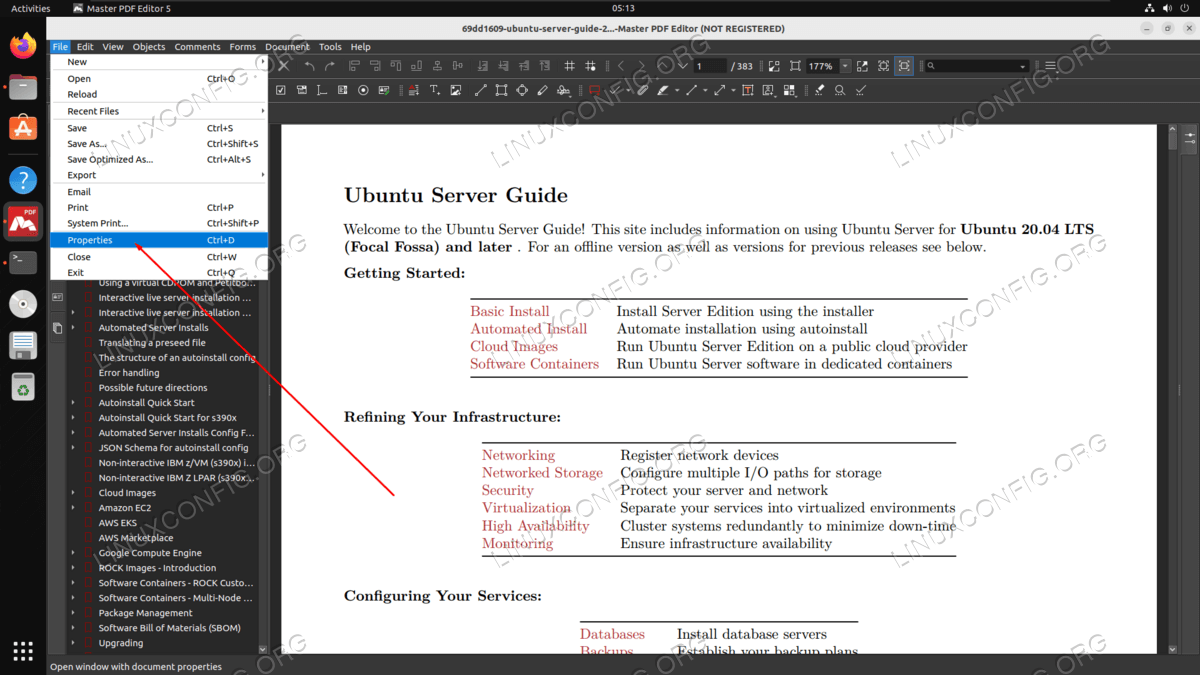
Task: Open the search box dropdown arrow
Action: [1022, 67]
